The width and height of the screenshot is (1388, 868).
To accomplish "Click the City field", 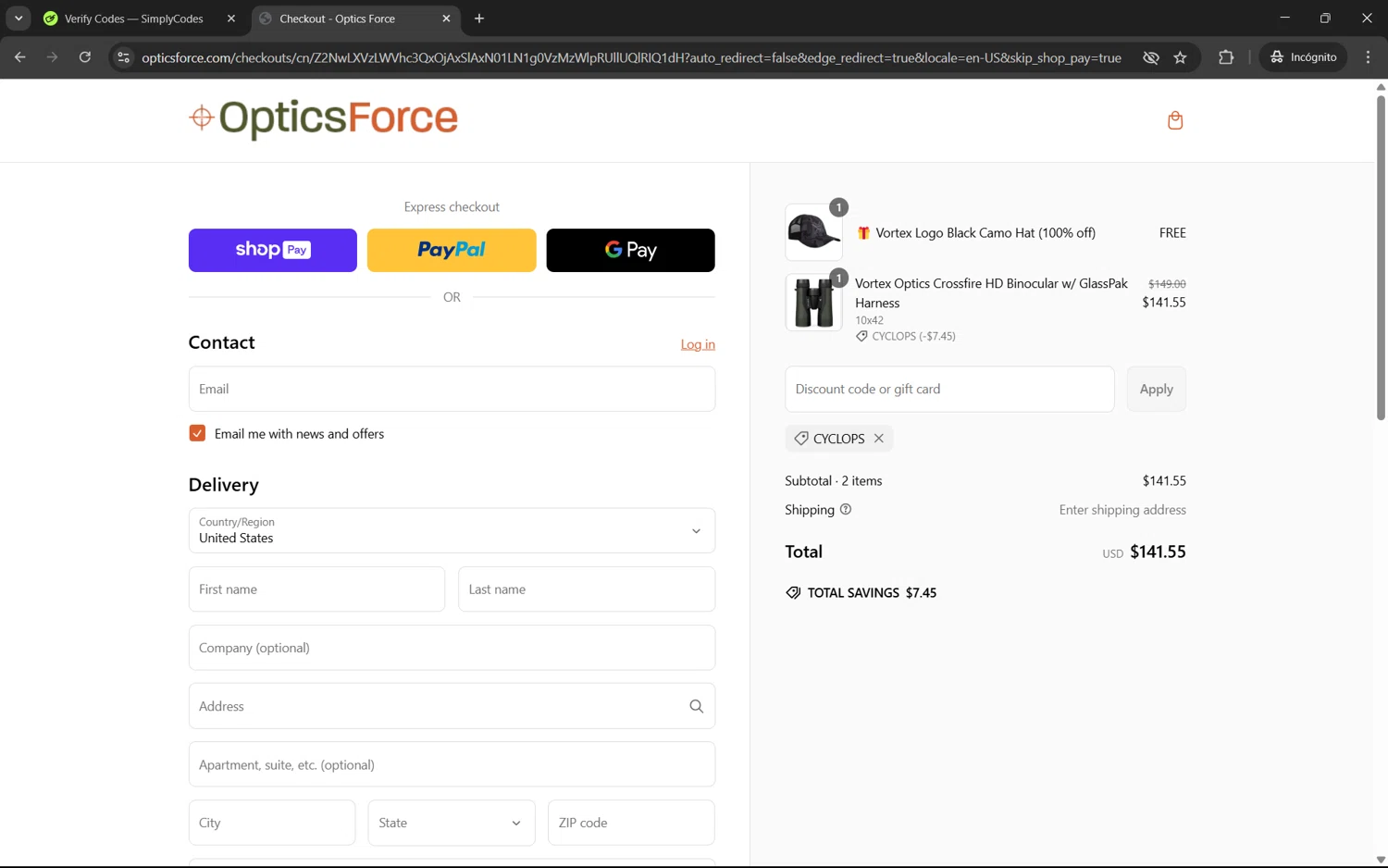I will 272,823.
